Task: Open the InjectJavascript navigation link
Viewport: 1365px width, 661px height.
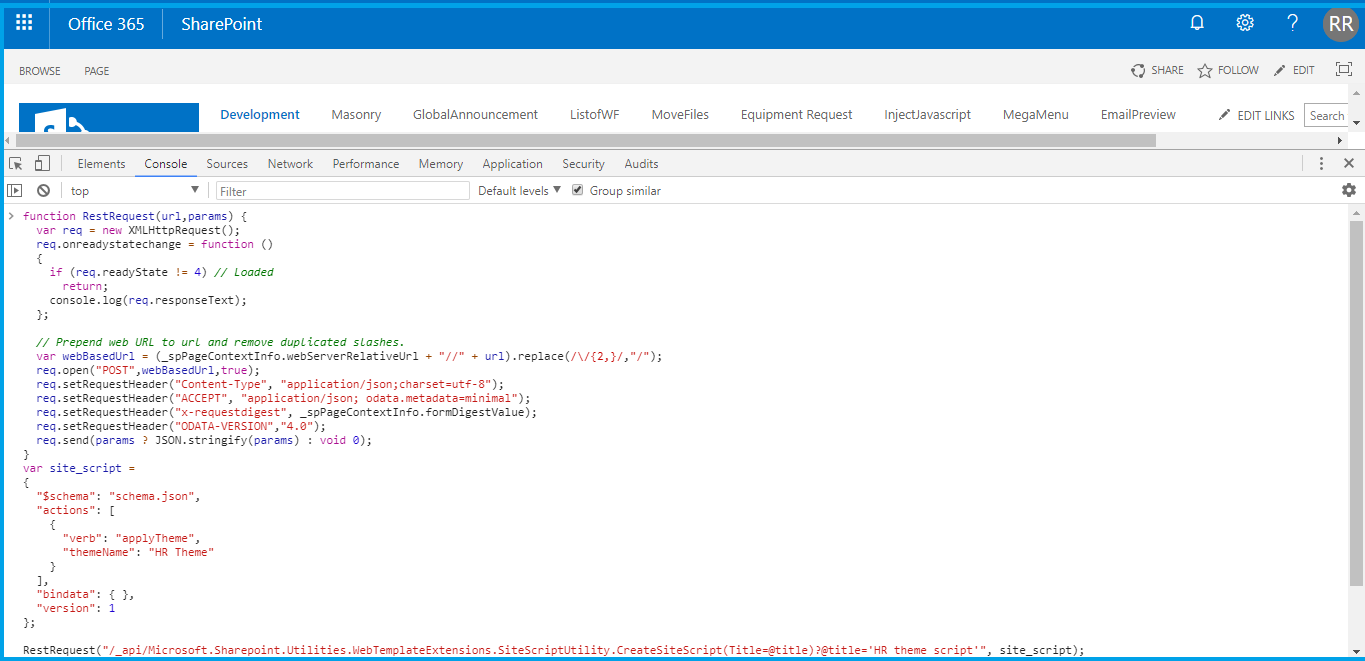Action: pyautogui.click(x=928, y=115)
